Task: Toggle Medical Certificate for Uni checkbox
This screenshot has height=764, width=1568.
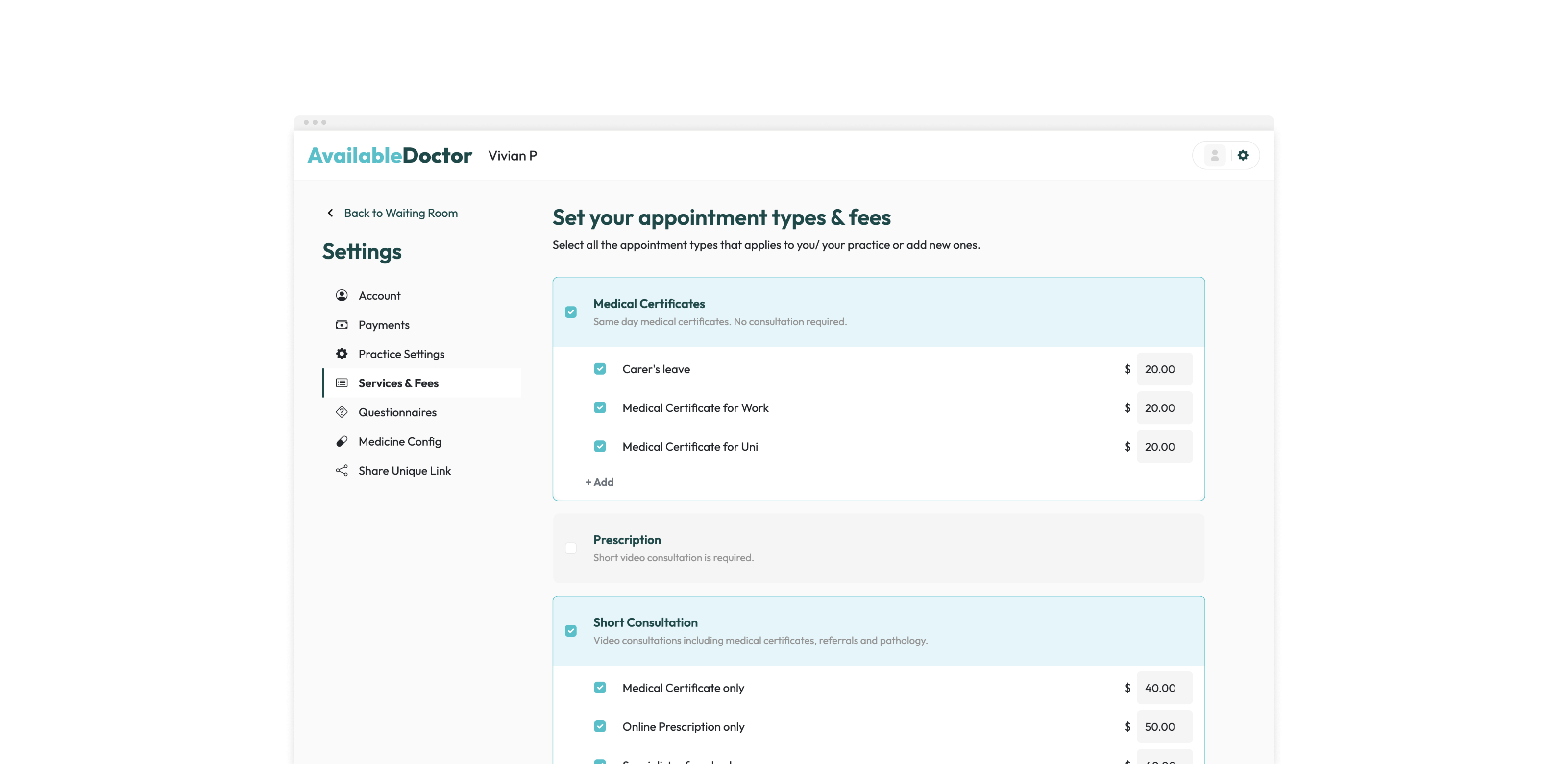Action: coord(600,447)
